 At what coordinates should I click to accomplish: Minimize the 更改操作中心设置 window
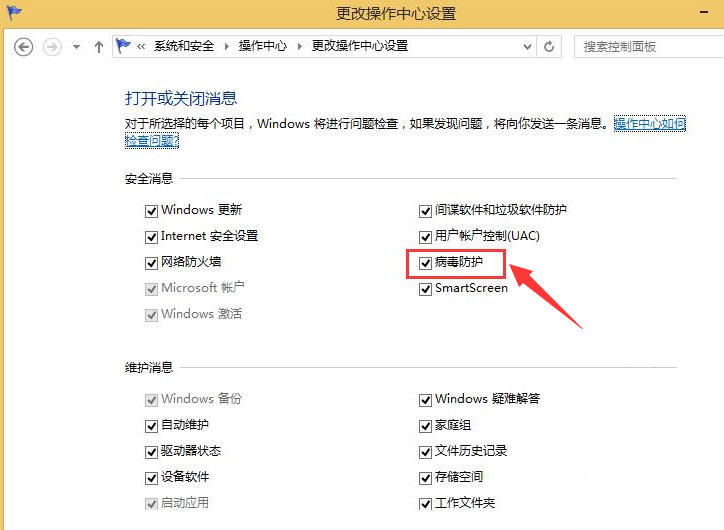pyautogui.click(x=704, y=12)
